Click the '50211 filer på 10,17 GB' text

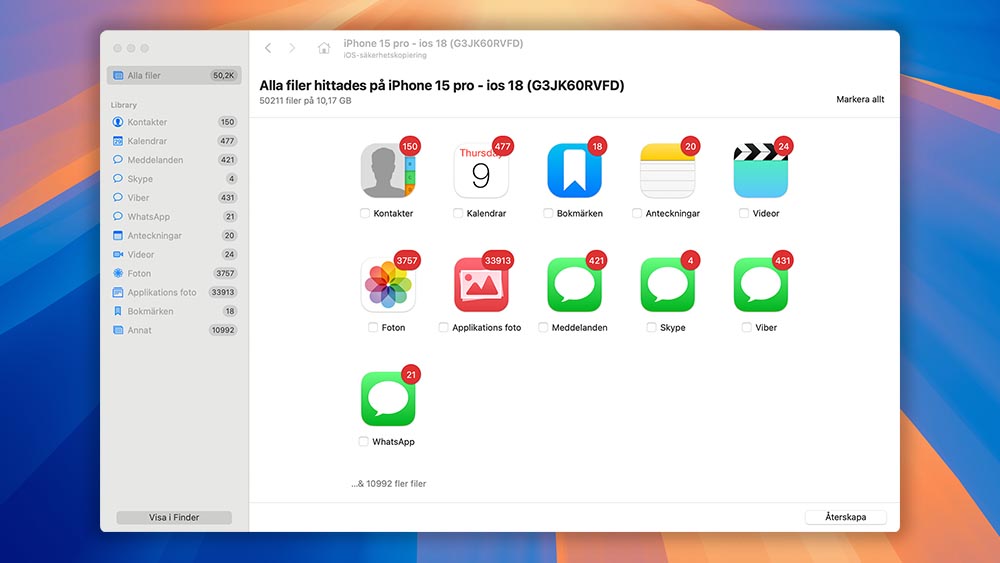(305, 101)
